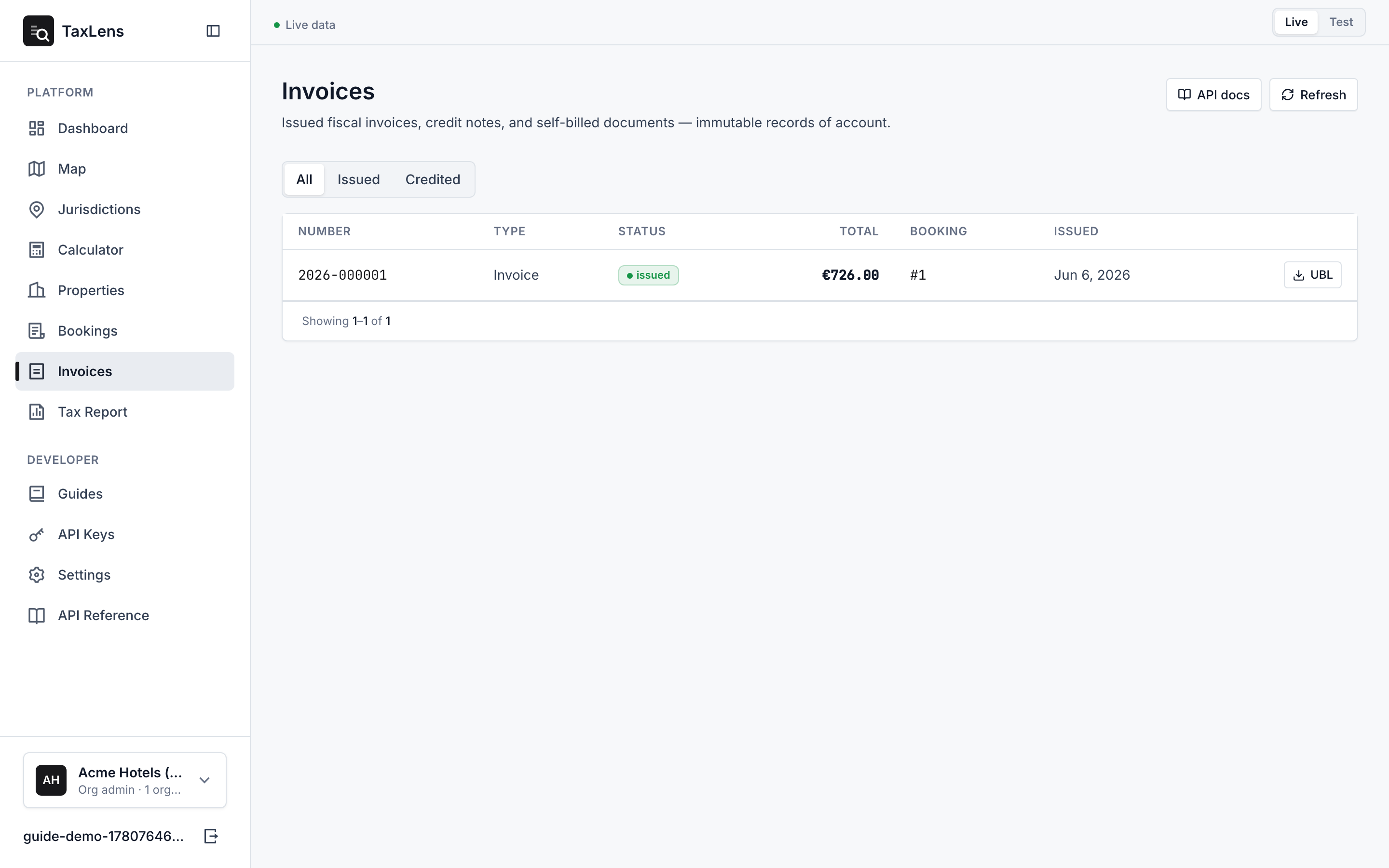The width and height of the screenshot is (1389, 868).
Task: Click the ISSUED column header
Action: click(1076, 231)
